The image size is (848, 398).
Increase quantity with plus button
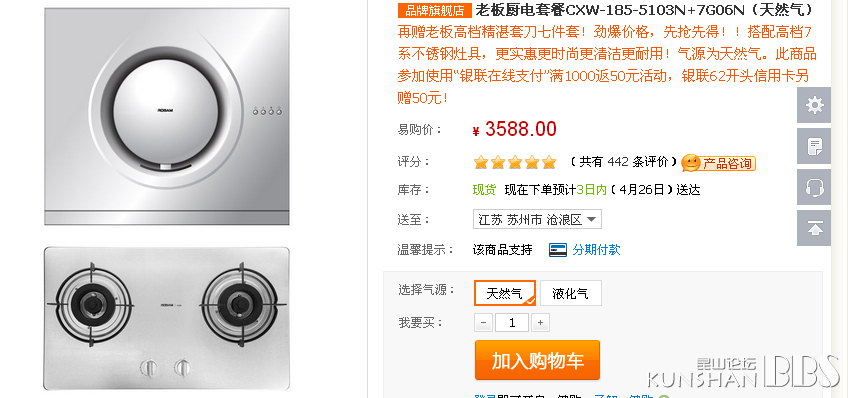(540, 323)
